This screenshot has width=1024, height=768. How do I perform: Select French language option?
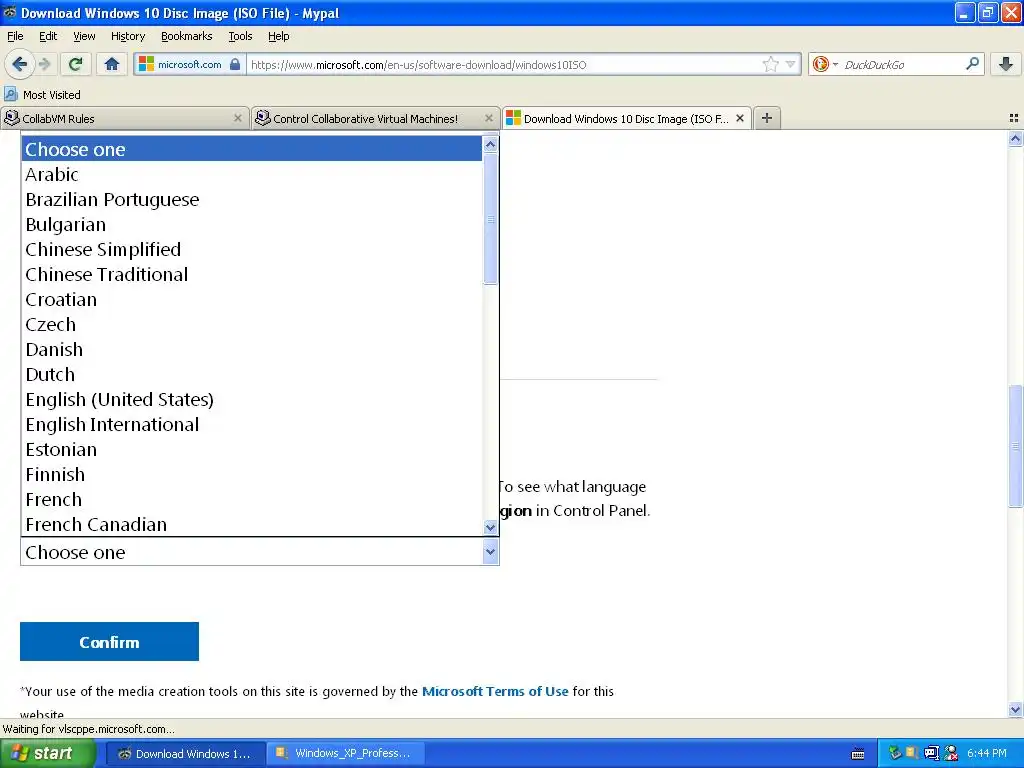[x=252, y=500]
